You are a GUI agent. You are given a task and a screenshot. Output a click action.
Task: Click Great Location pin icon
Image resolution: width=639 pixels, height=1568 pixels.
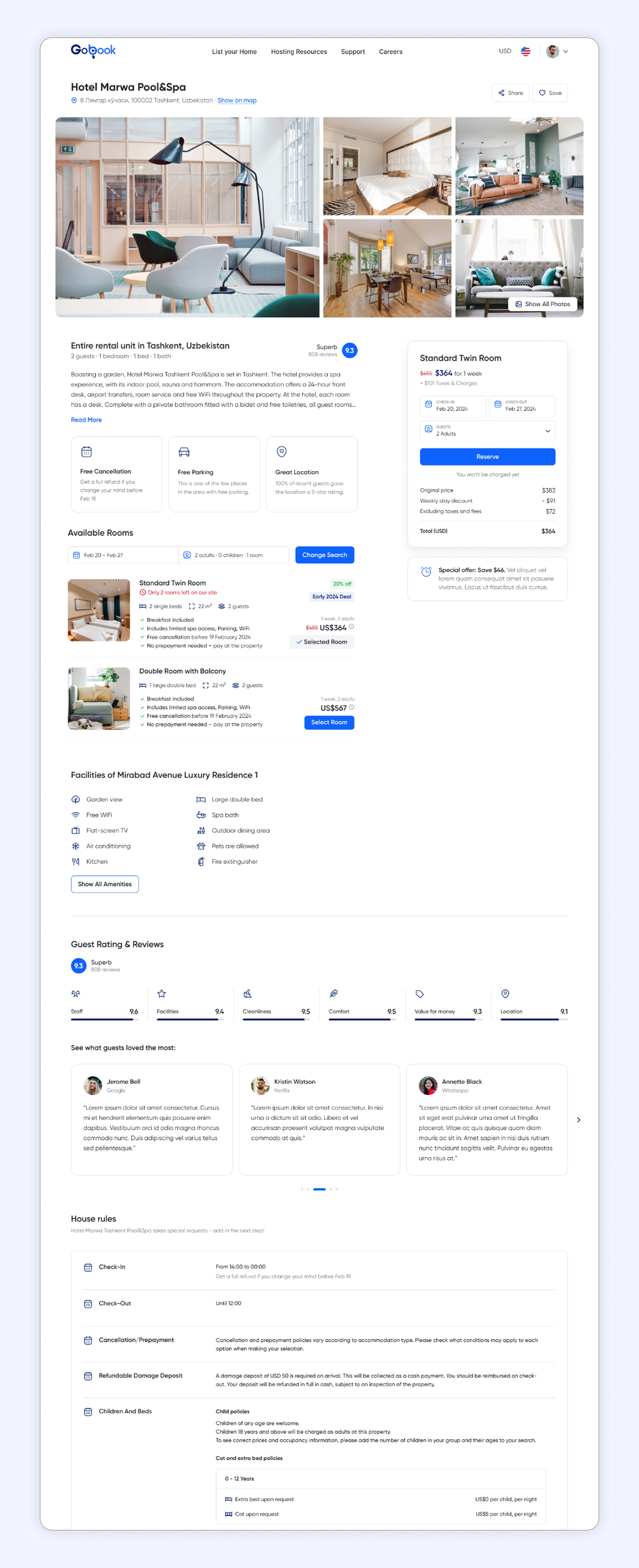[x=282, y=452]
